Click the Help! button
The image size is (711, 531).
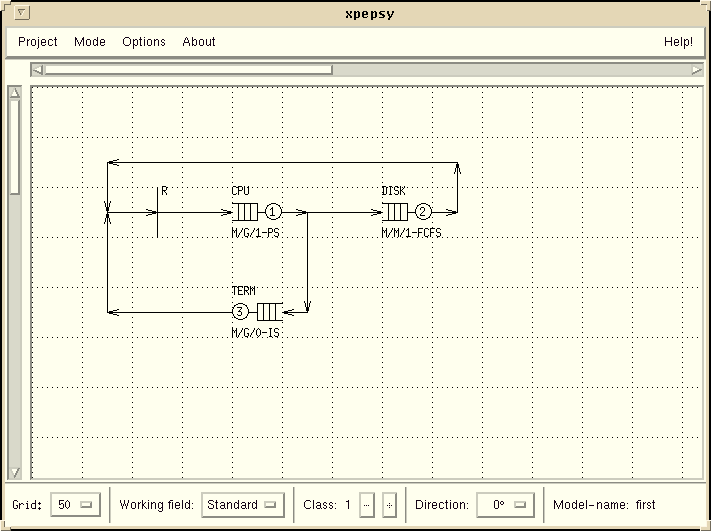coord(678,42)
